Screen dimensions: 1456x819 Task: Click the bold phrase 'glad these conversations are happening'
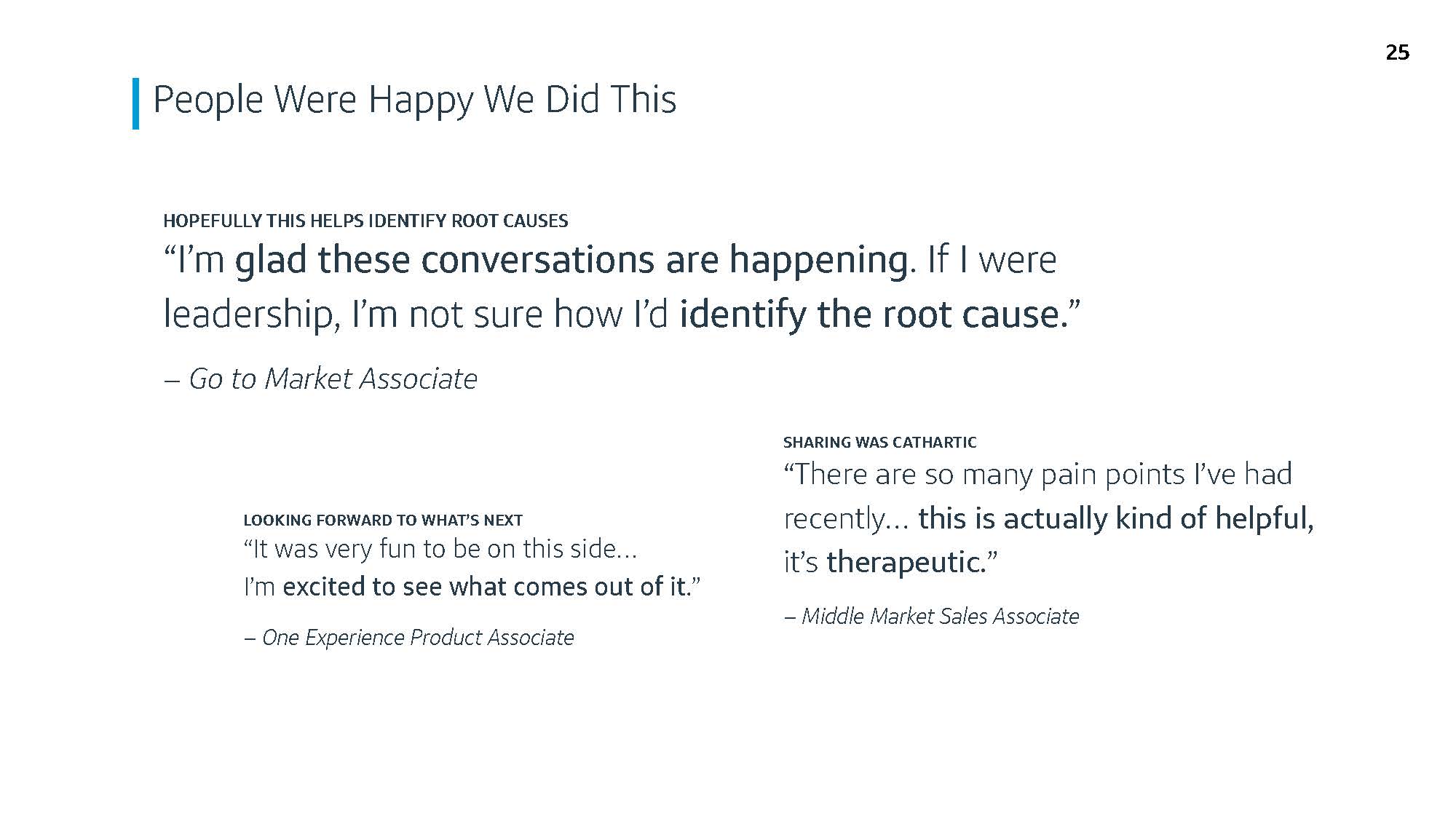pos(571,260)
